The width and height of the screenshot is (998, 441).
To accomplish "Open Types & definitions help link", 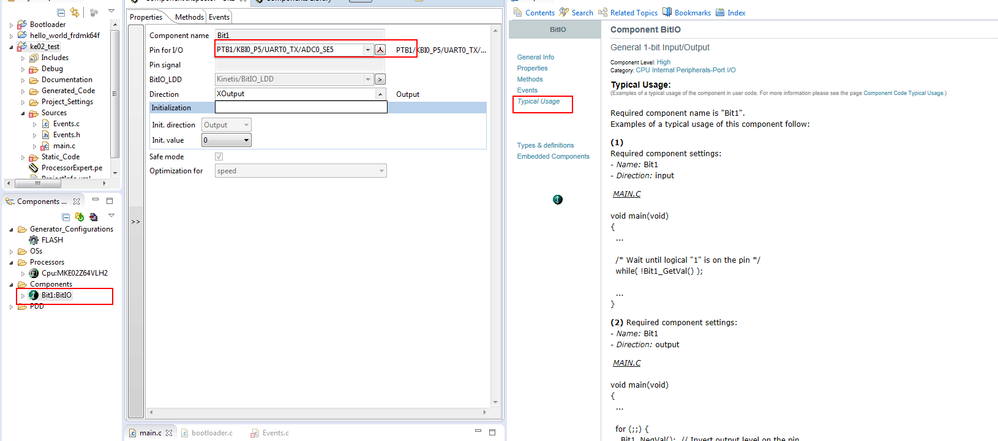I will click(545, 145).
